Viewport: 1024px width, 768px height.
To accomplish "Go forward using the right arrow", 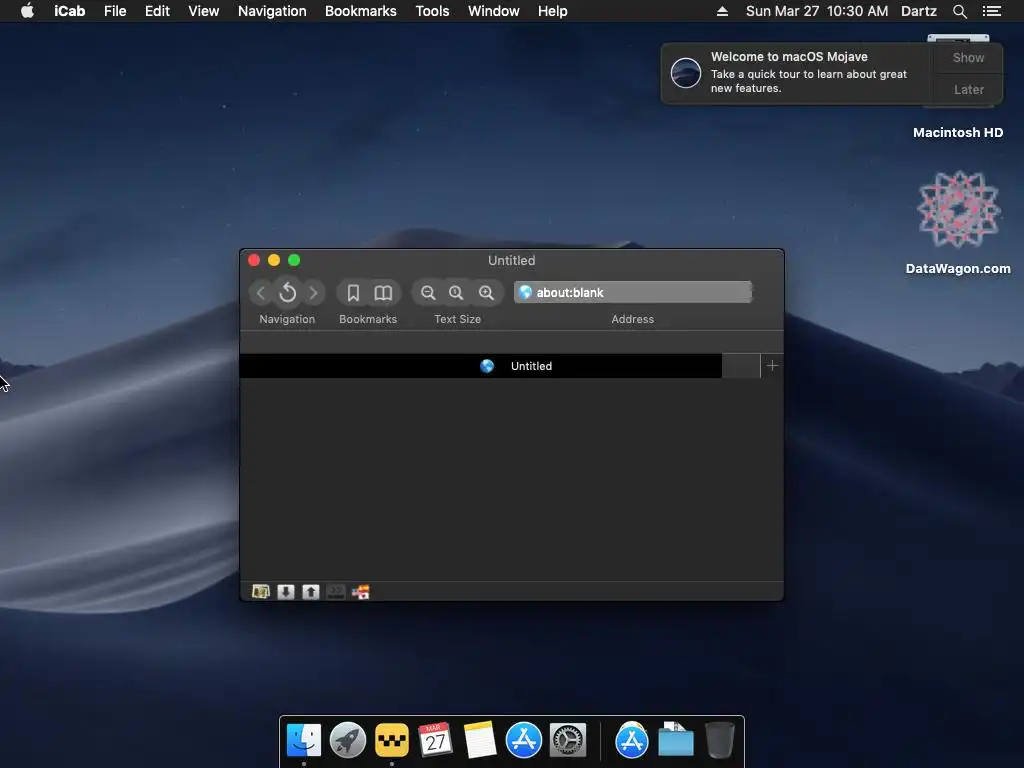I will [x=313, y=293].
